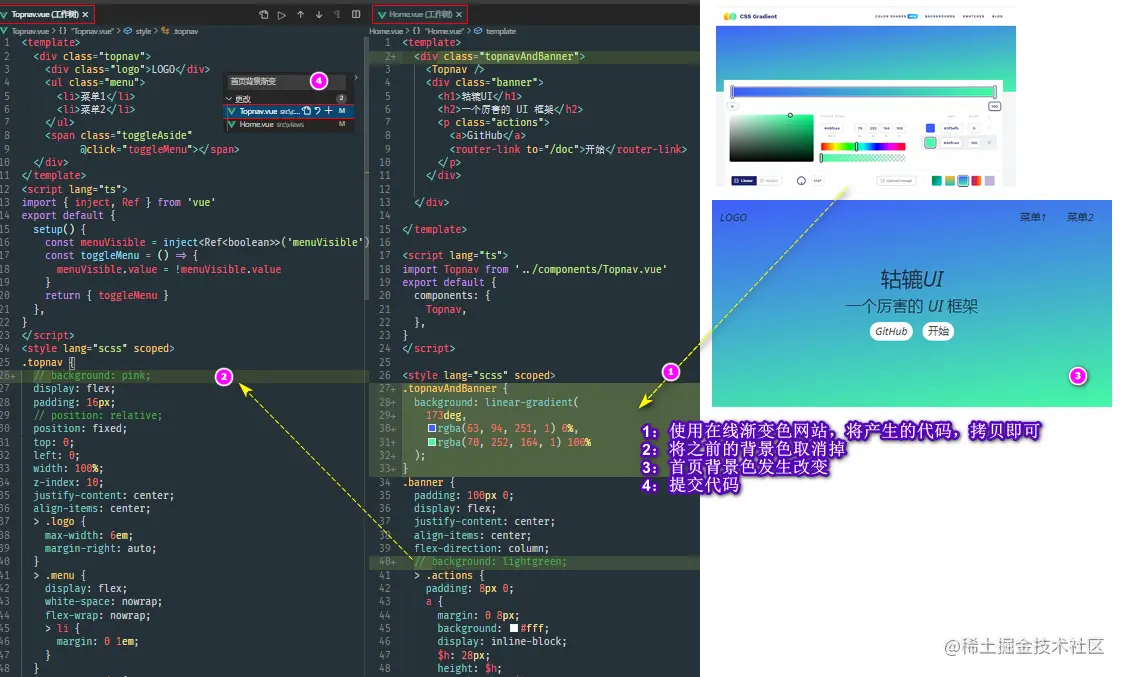Click the left gradient stop handle
The image size is (1125, 677).
tap(733, 92)
